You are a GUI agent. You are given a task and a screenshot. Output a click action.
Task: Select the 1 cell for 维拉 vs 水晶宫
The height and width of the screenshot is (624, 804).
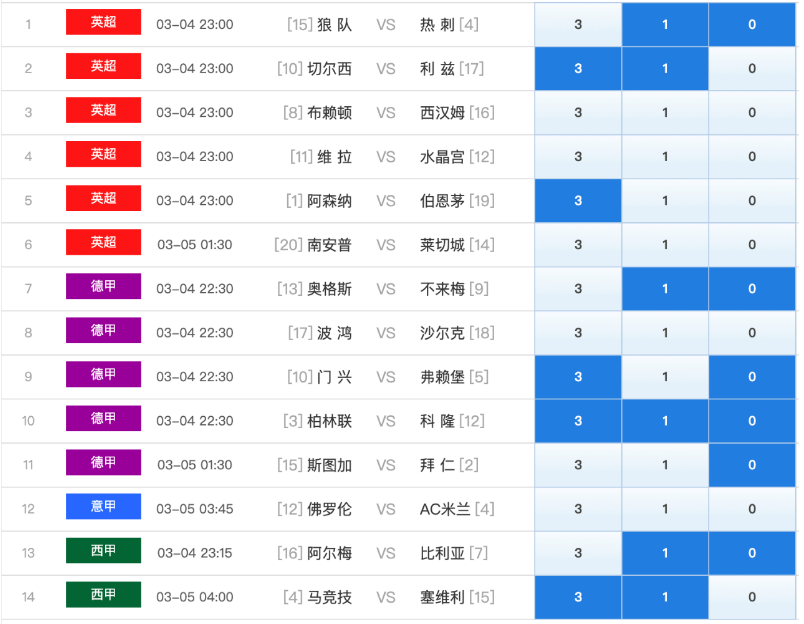point(665,156)
